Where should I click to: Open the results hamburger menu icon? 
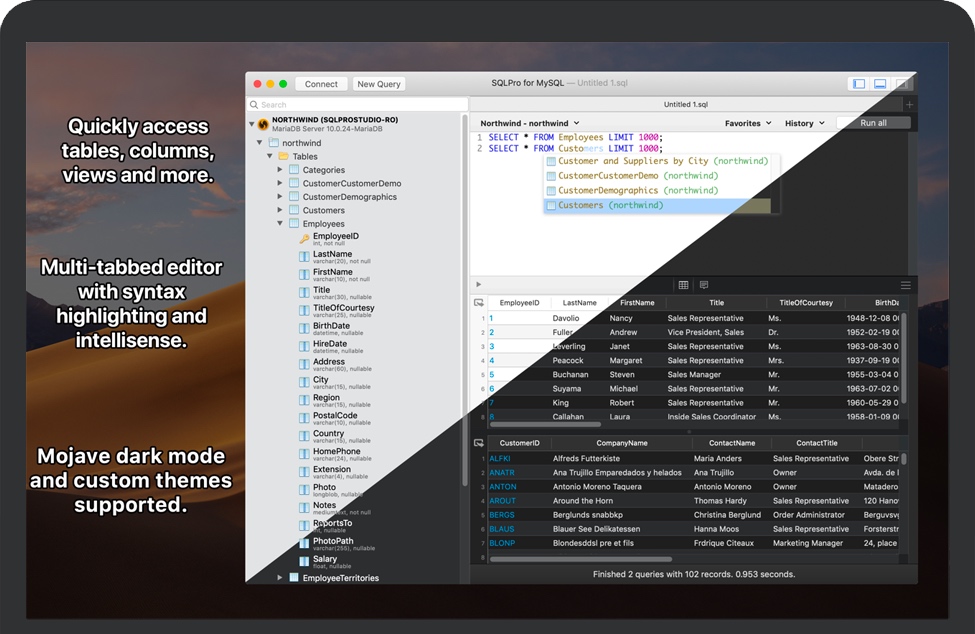point(905,285)
